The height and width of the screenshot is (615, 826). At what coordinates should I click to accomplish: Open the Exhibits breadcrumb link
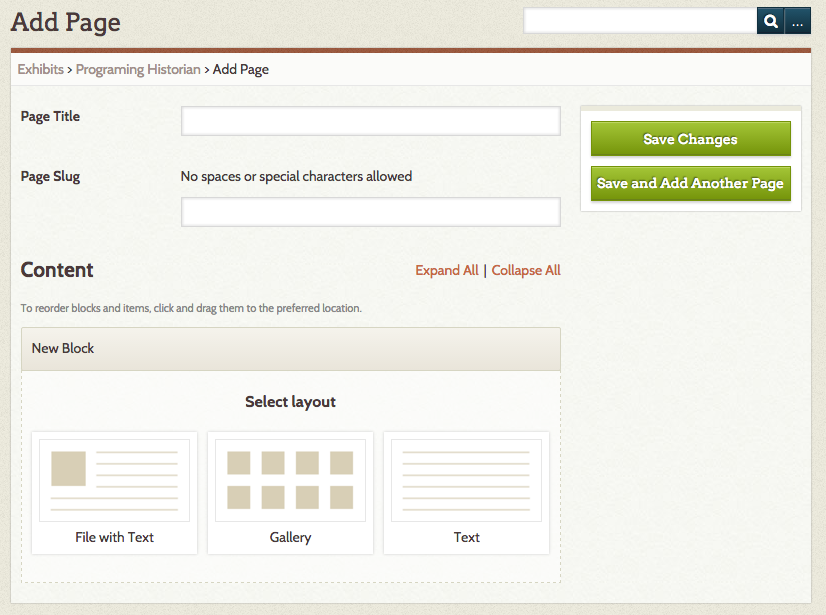coord(40,69)
